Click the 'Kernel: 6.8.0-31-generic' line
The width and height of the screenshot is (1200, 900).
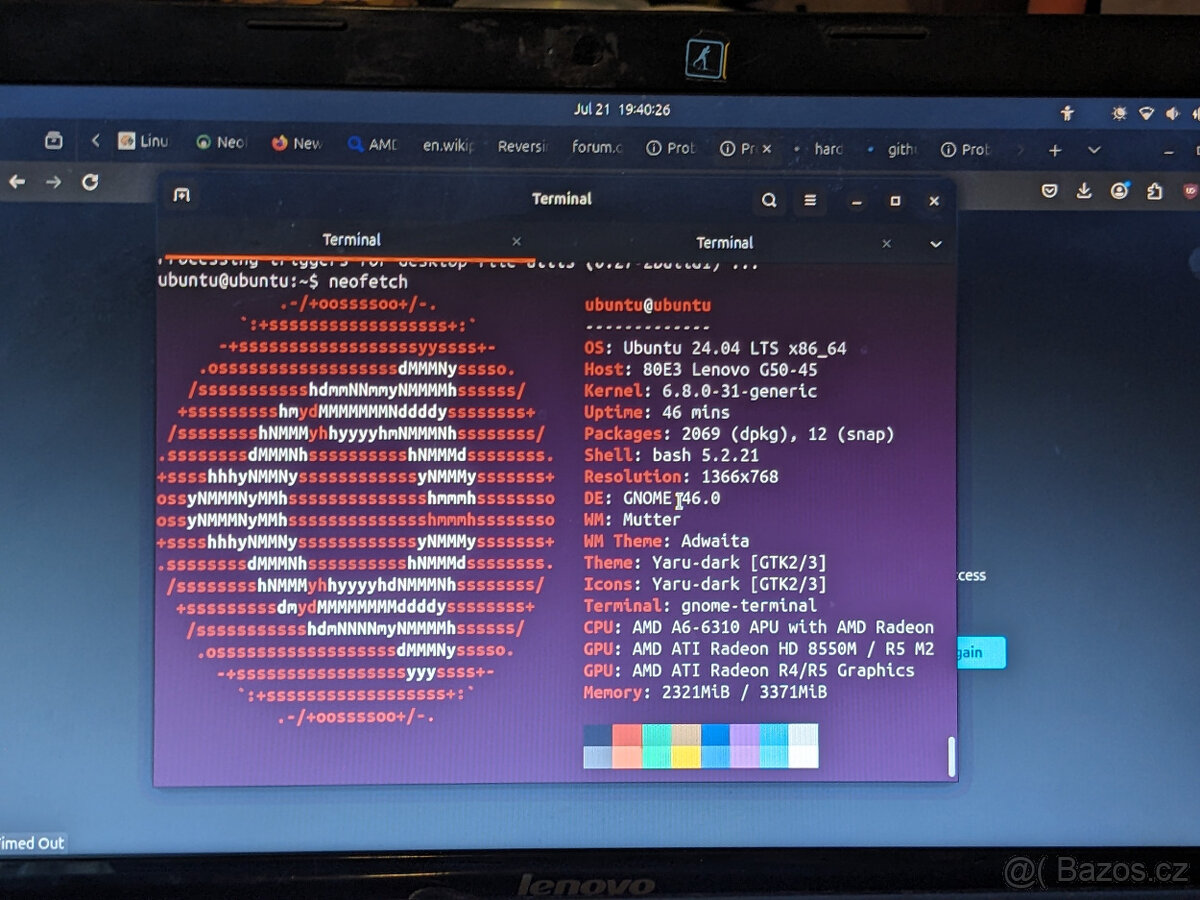[700, 391]
